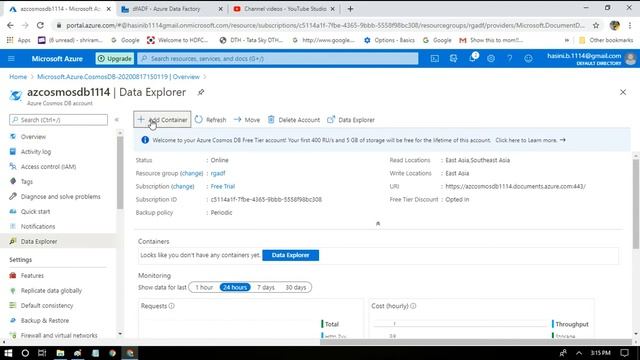Screen dimensions: 640x360
Task: Open the help question mark icon
Action: 509,59
